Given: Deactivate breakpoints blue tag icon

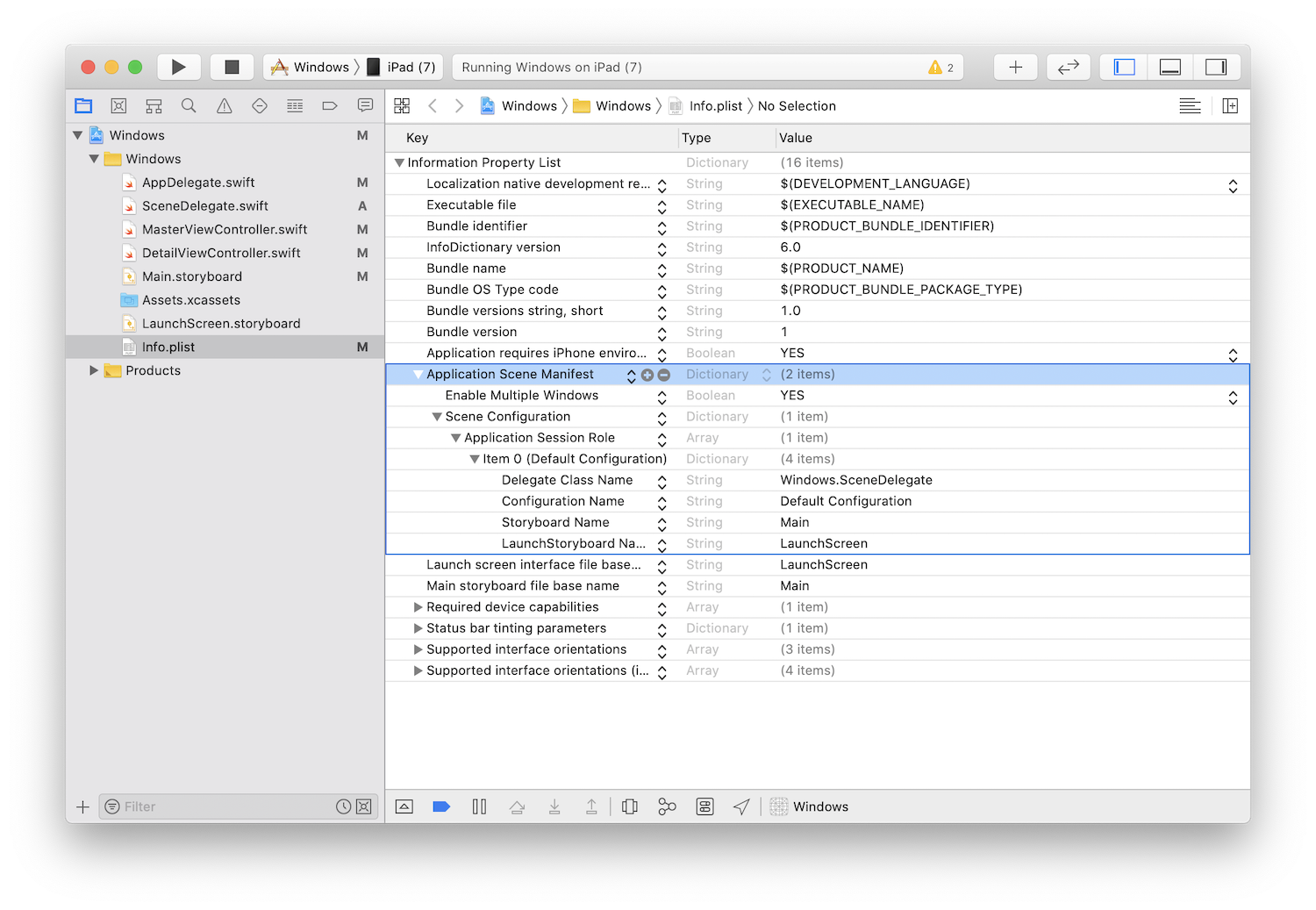Looking at the screenshot, I should 441,806.
